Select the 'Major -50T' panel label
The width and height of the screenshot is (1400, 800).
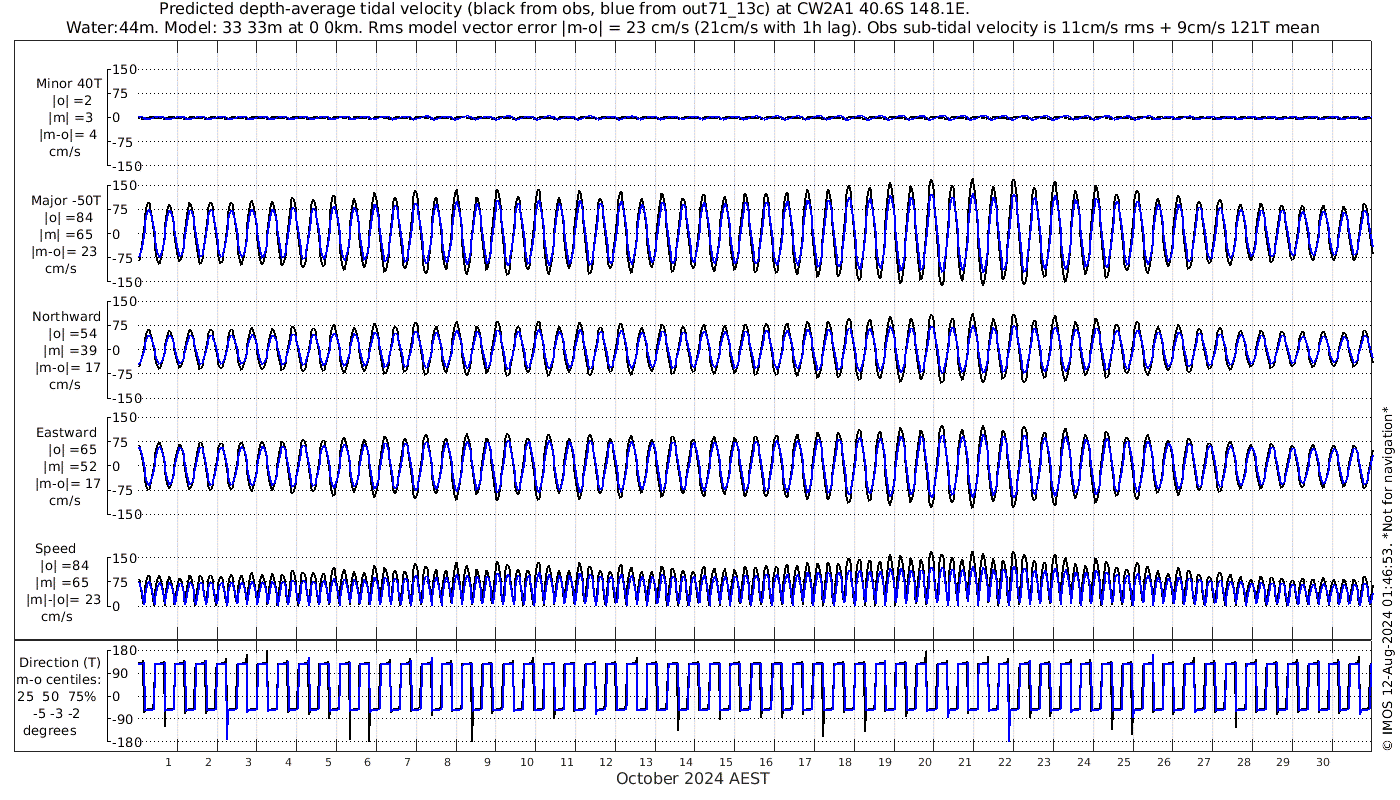(x=66, y=200)
